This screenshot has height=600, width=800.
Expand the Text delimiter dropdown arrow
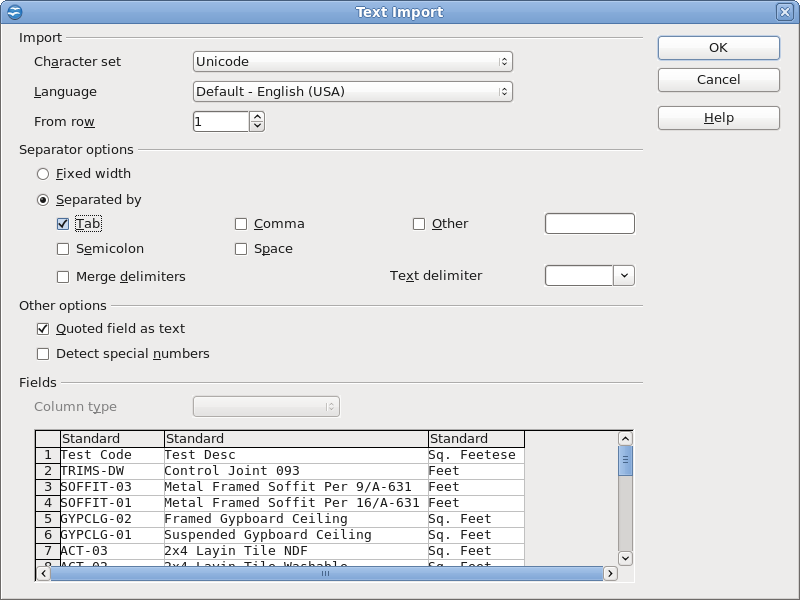click(624, 275)
